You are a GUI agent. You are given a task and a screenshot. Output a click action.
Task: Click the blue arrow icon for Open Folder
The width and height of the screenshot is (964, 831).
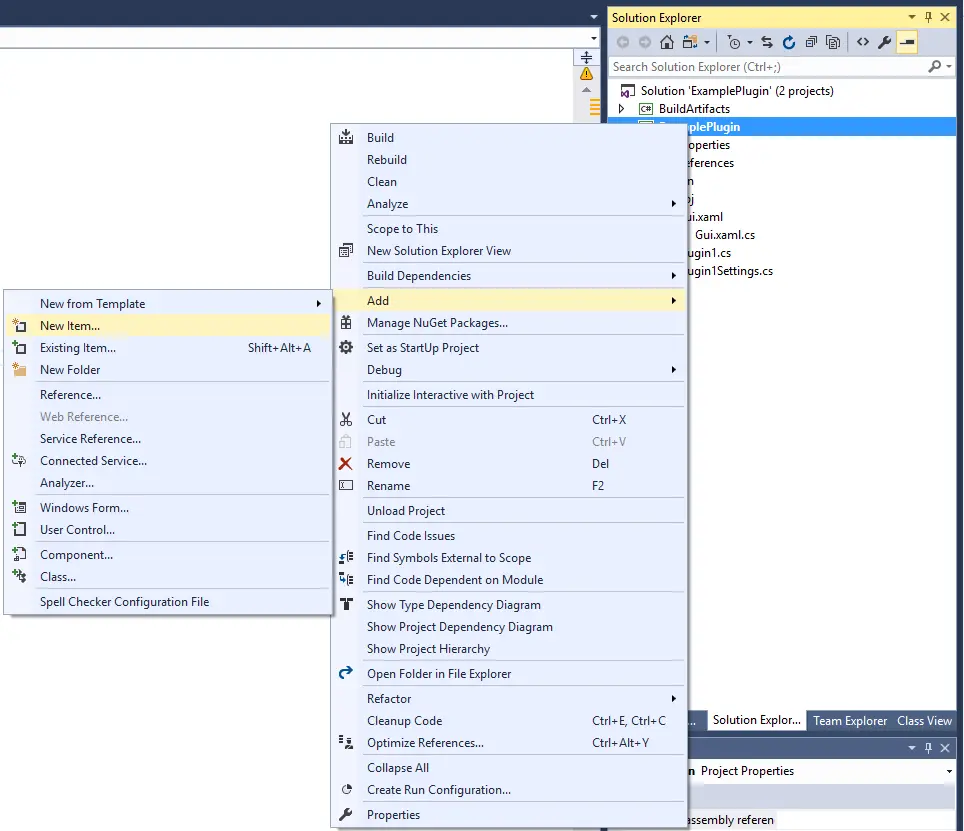(346, 673)
